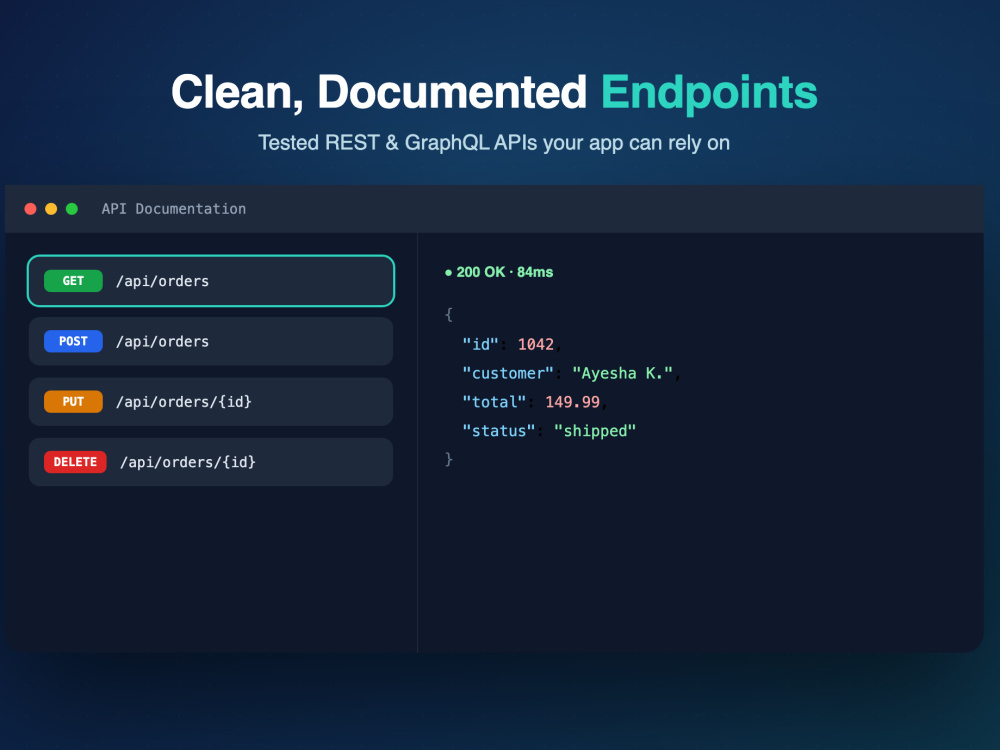Click the opening curly brace of JSON
The width and height of the screenshot is (1000, 750).
point(449,314)
